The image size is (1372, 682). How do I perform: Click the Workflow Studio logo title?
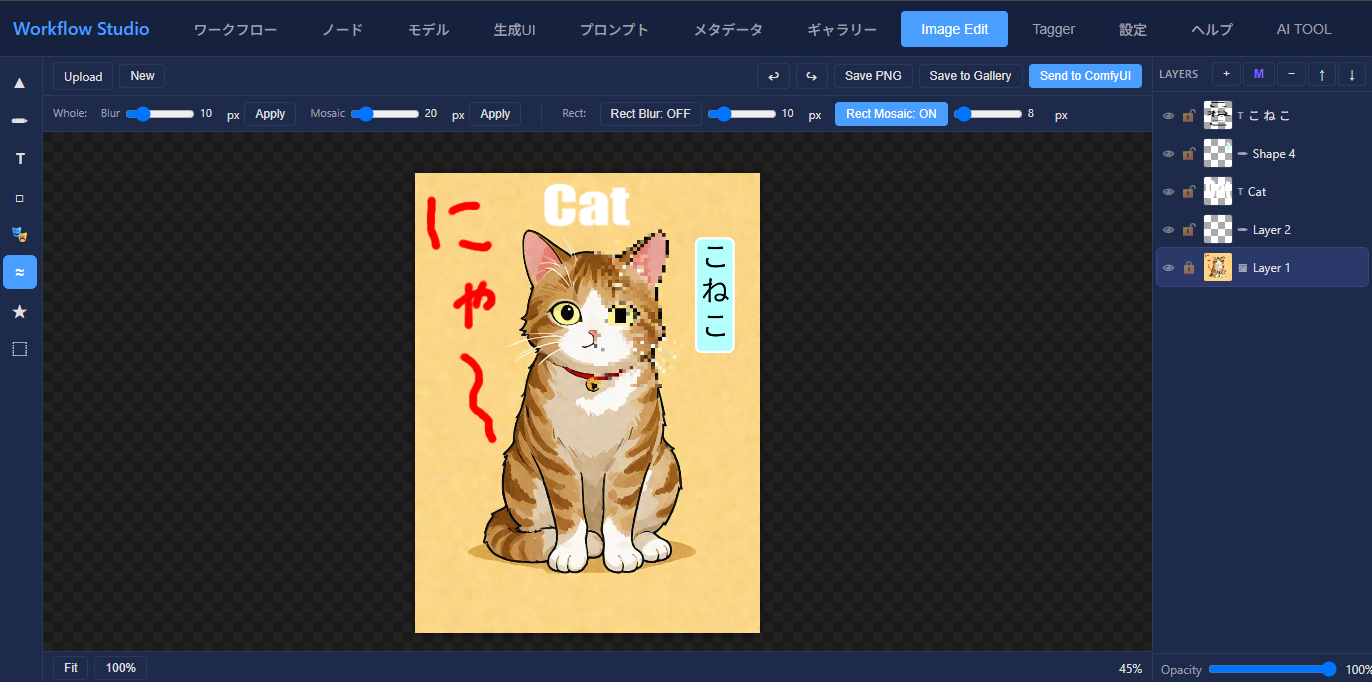coord(81,29)
